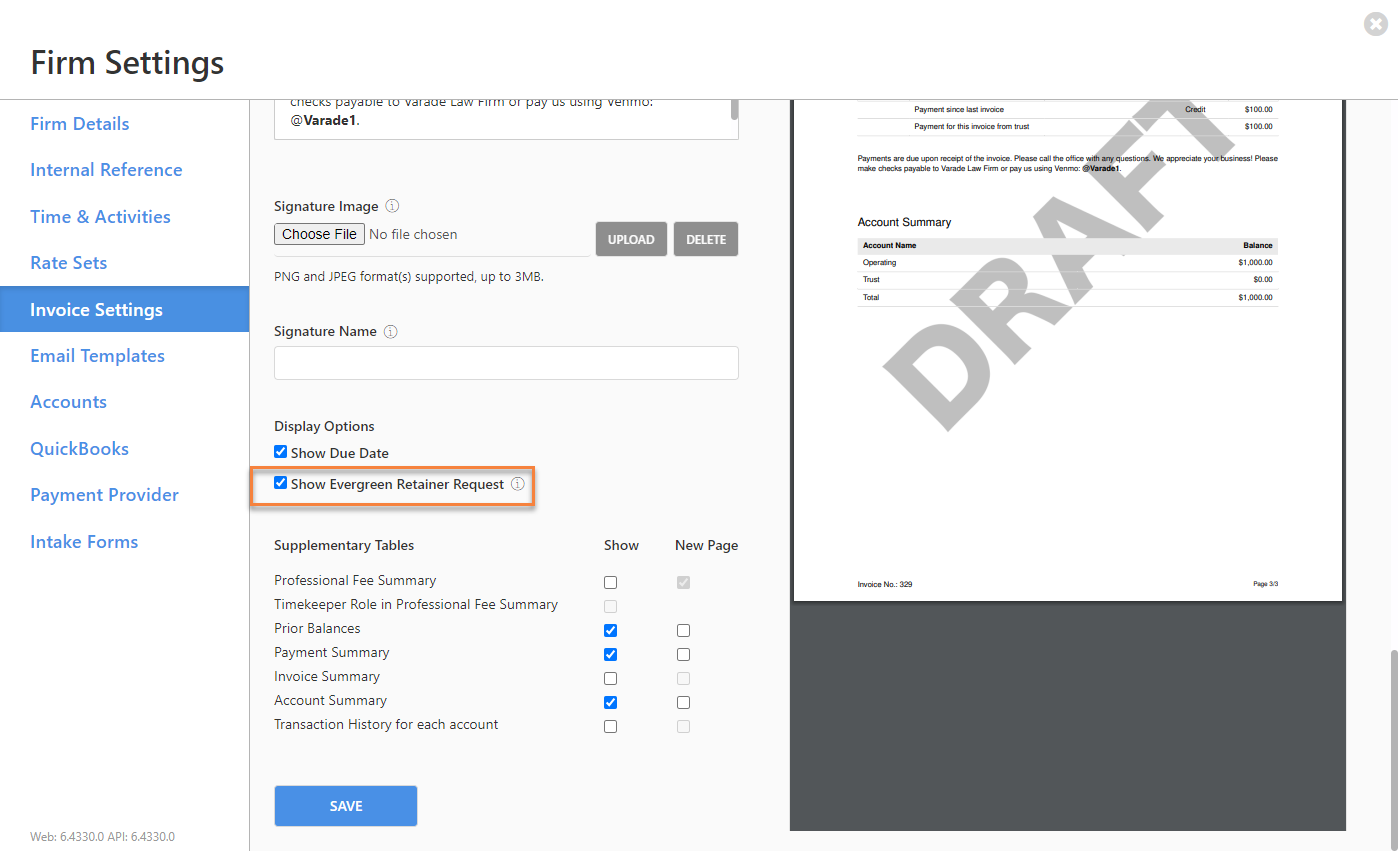This screenshot has width=1398, height=851.
Task: Click the info icon beside Signature Name
Action: (x=391, y=331)
